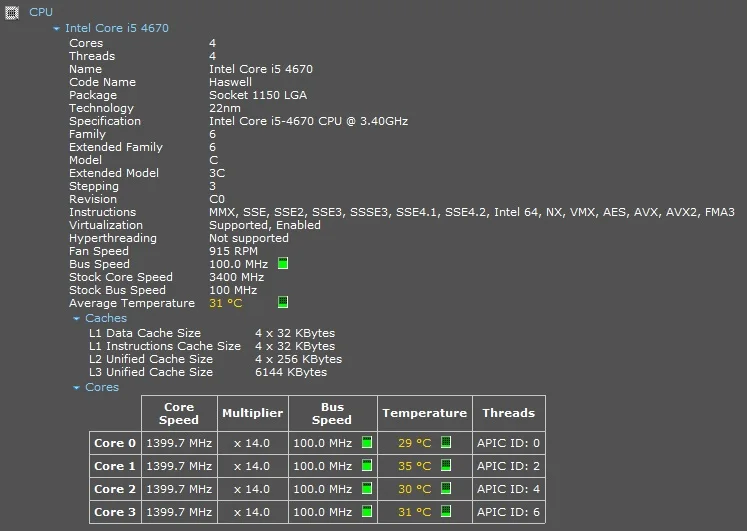Click the Intel Core i5 4670 heading link
Viewport: 747px width, 531px height.
(x=117, y=28)
